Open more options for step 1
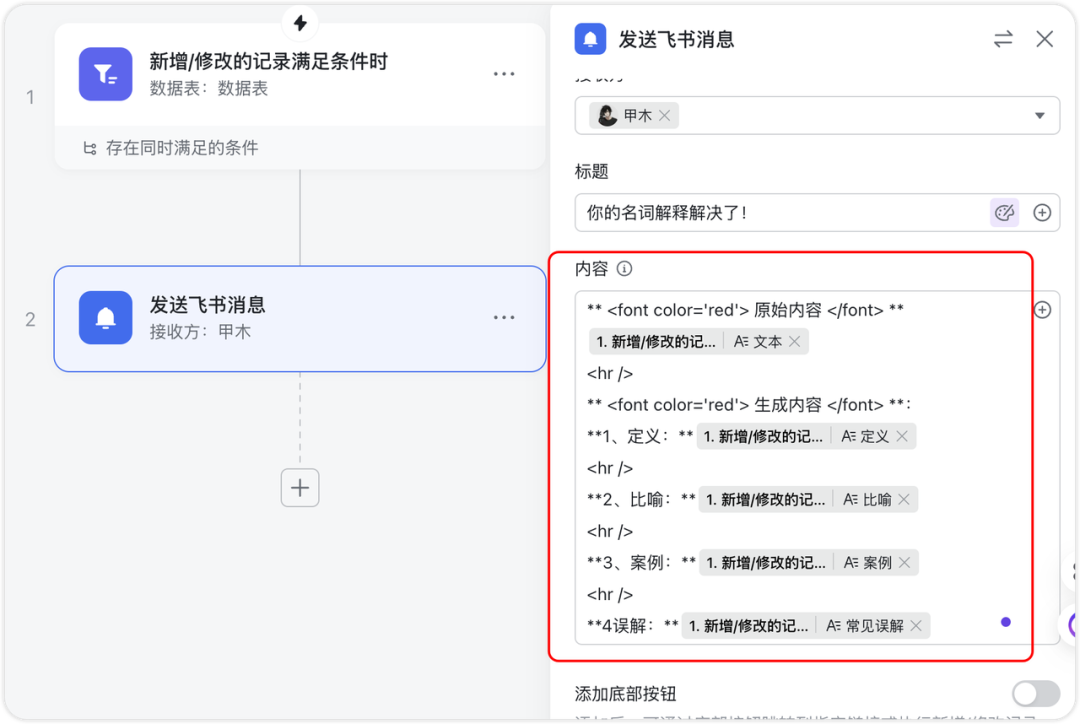 click(504, 74)
